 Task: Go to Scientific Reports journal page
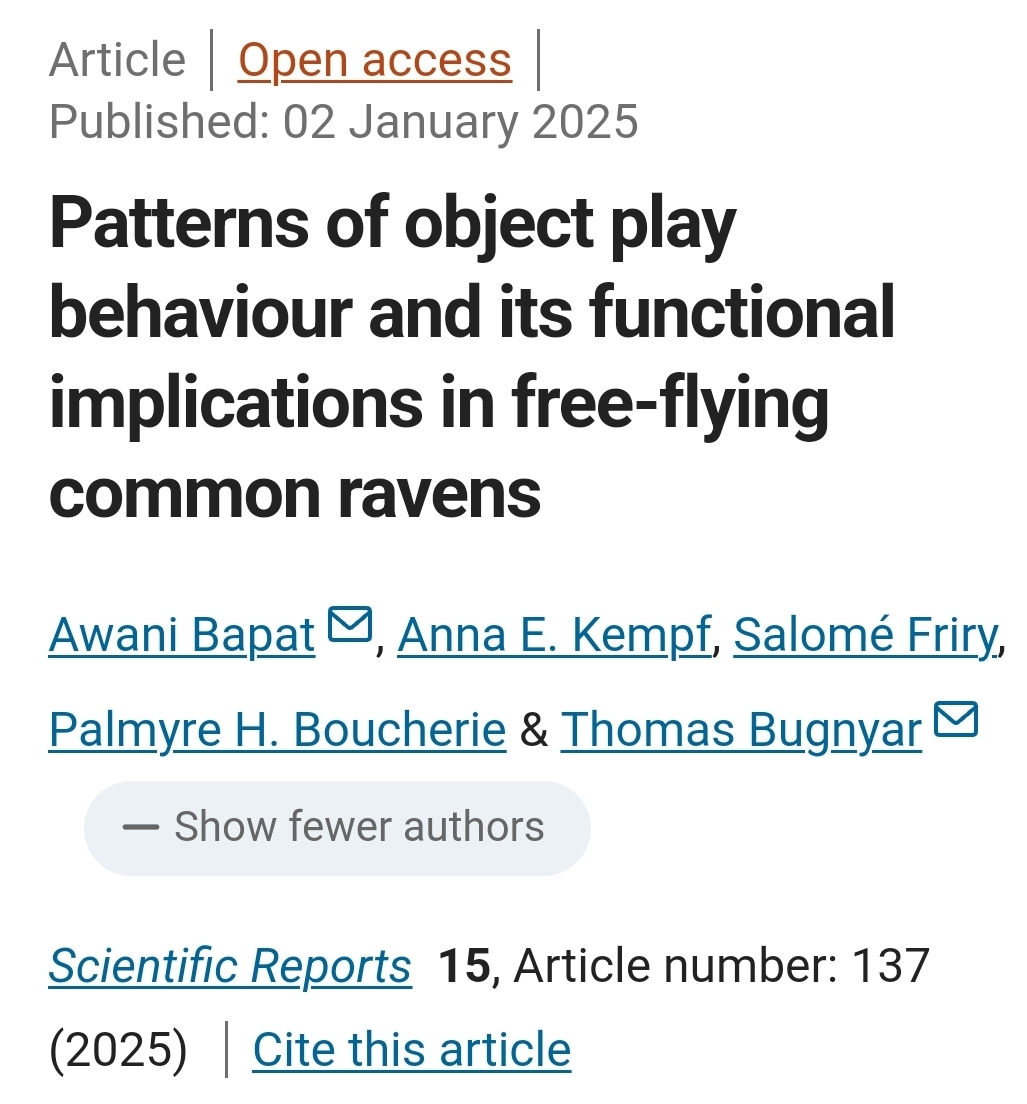230,966
